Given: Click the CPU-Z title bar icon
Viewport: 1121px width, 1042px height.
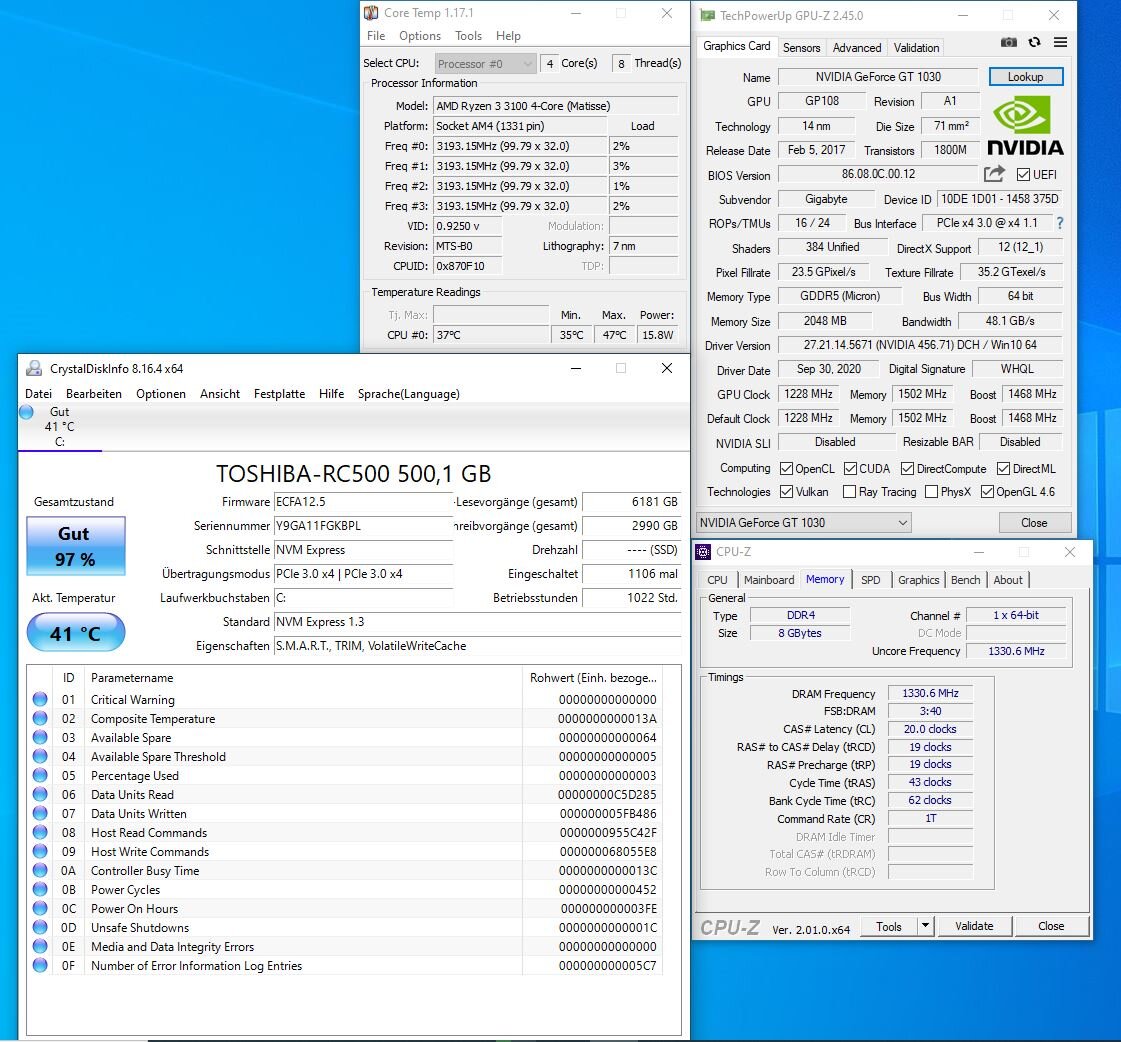Looking at the screenshot, I should coord(703,551).
